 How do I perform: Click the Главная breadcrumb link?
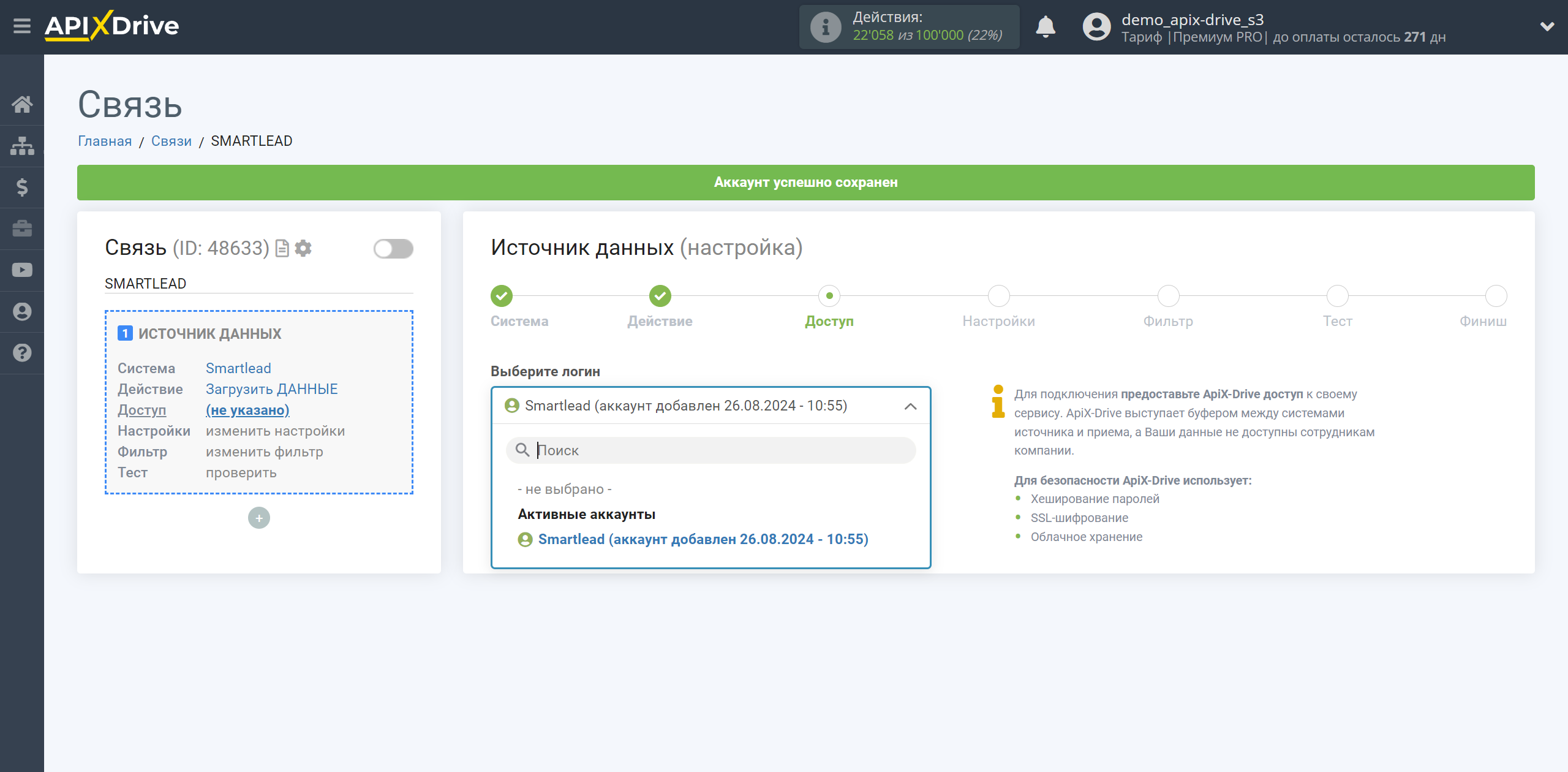[x=105, y=141]
